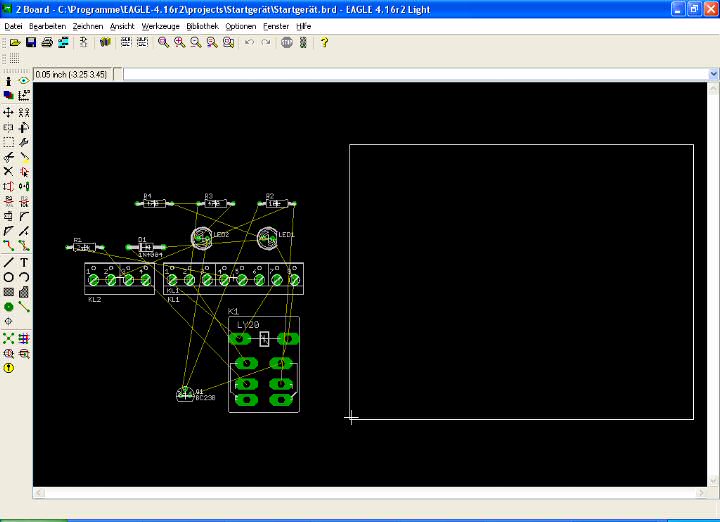Select the Route trace tool
Image resolution: width=720 pixels, height=522 pixels.
click(x=8, y=246)
